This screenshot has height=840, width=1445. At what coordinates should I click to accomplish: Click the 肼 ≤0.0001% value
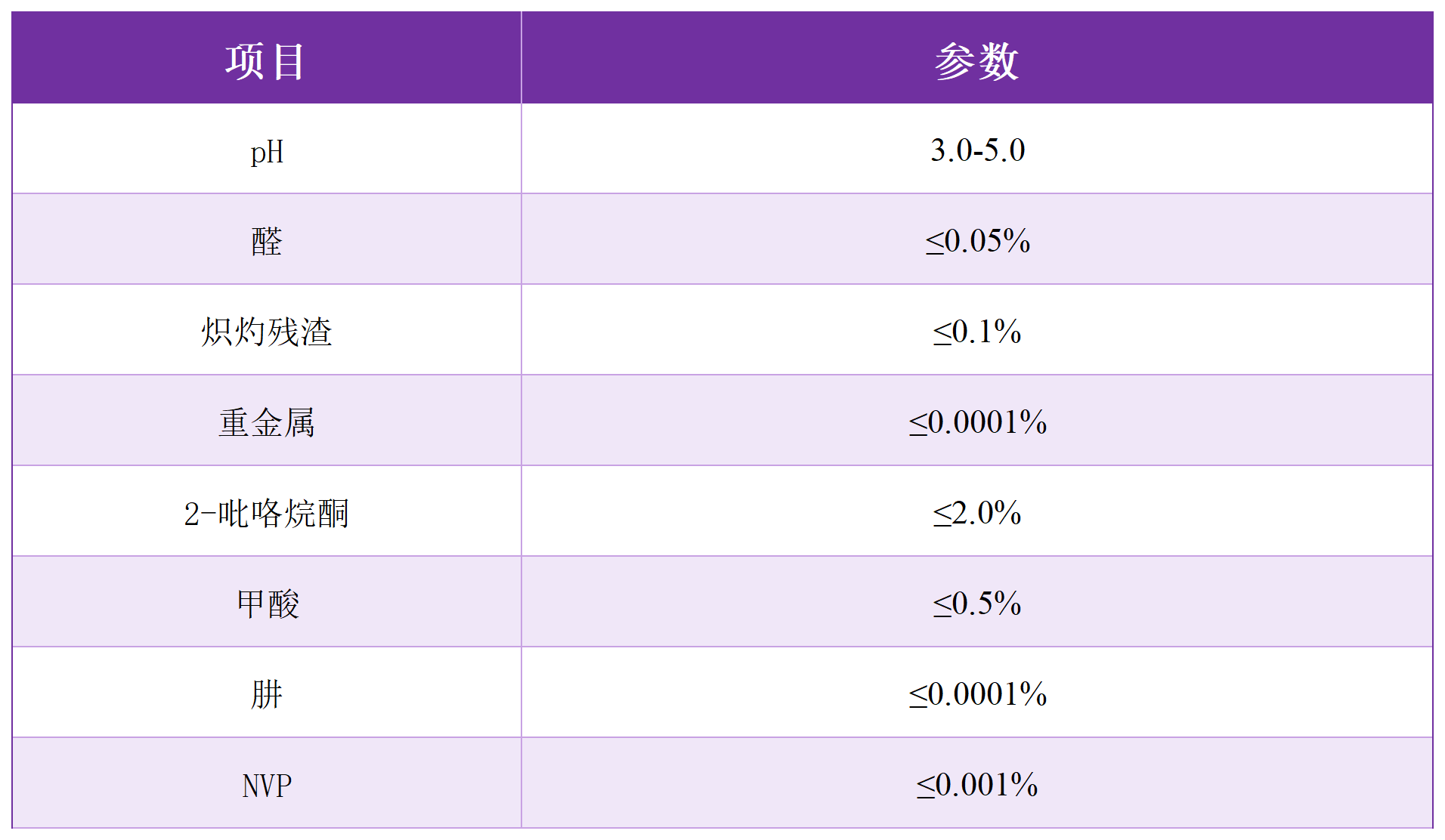(x=977, y=694)
